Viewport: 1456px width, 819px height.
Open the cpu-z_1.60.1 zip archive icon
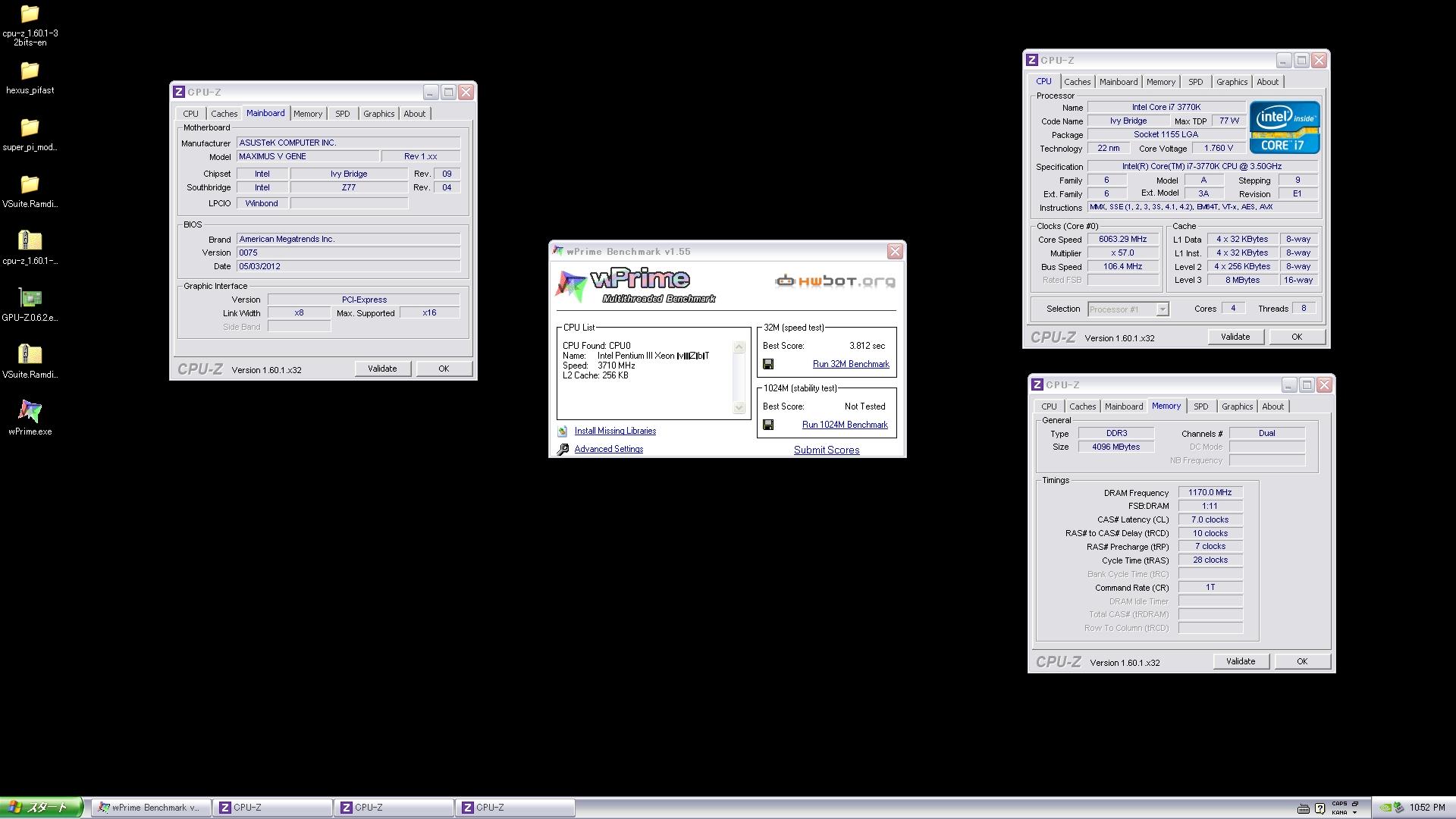pos(30,241)
